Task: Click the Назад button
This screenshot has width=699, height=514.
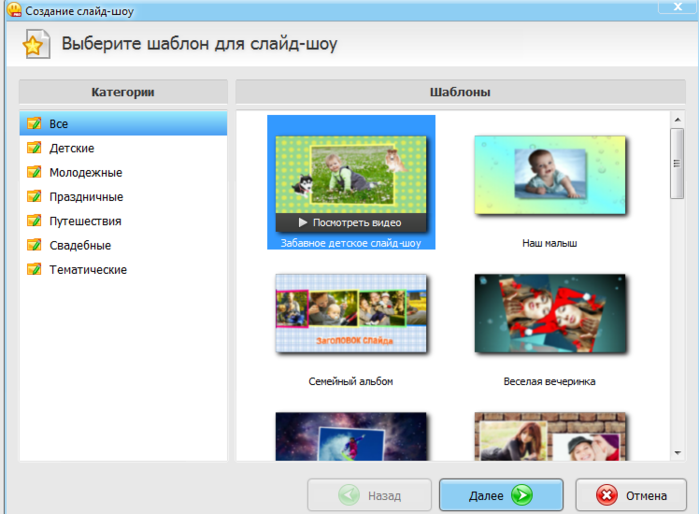Action: 370,495
